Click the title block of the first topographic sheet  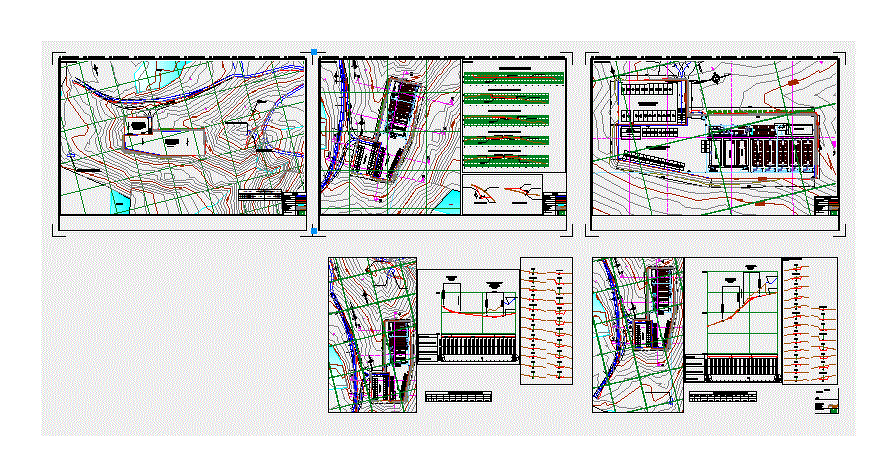(x=271, y=201)
